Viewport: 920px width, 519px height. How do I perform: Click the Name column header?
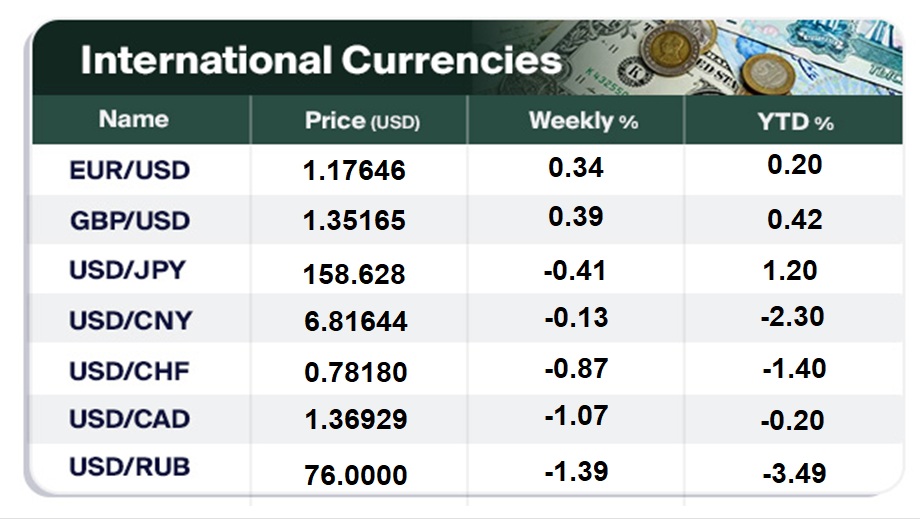133,119
